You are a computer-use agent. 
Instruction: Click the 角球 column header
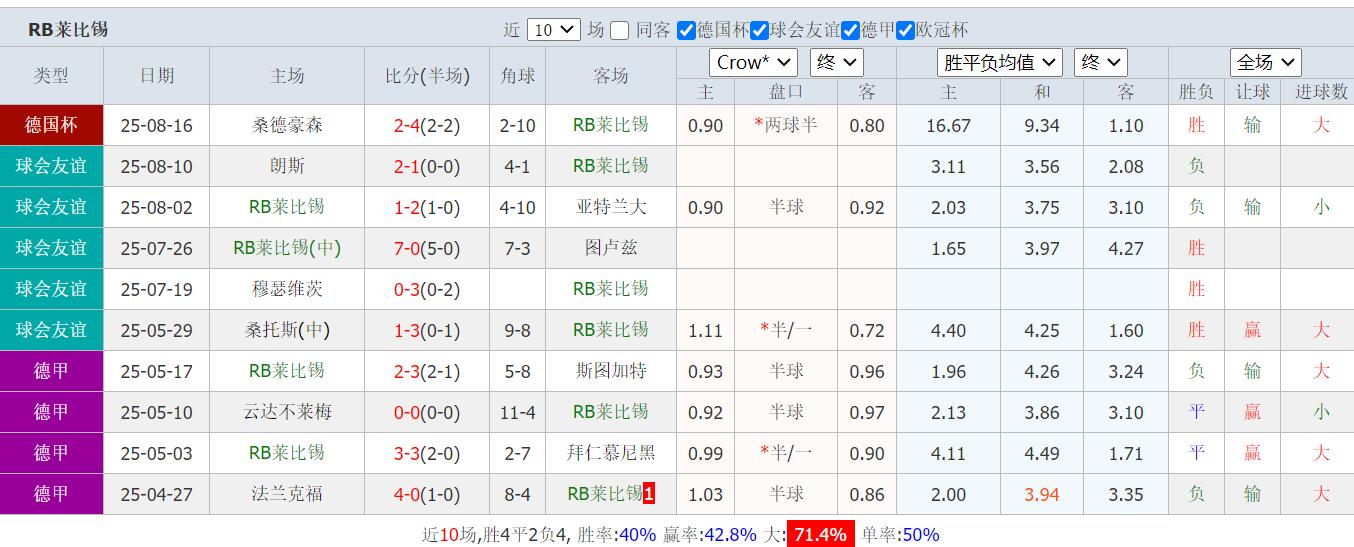pyautogui.click(x=517, y=75)
